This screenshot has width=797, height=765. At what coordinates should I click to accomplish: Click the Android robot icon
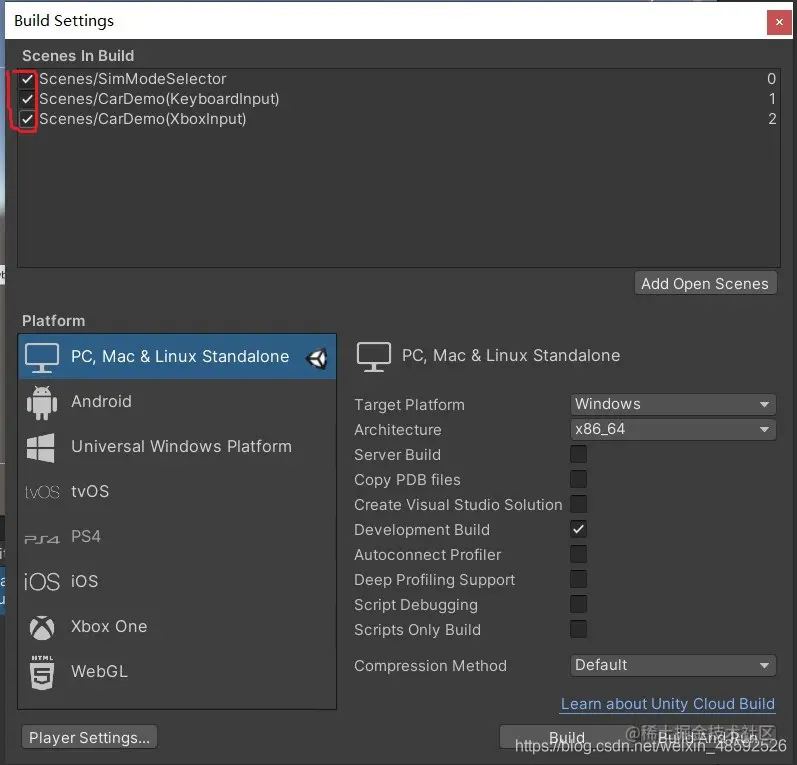coord(42,402)
